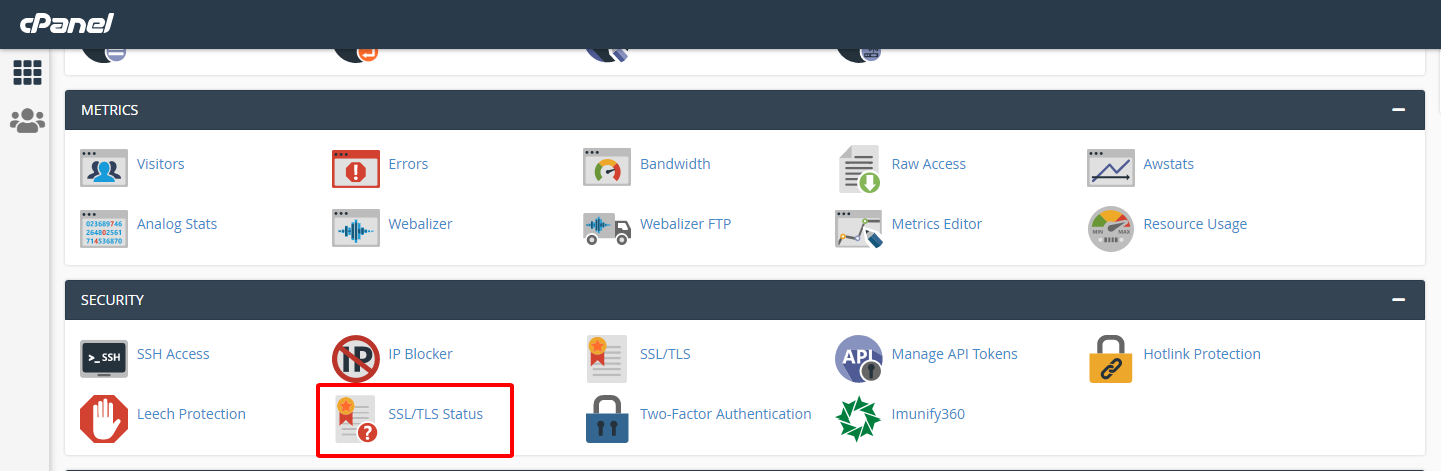Click the SECURITY section header title
The width and height of the screenshot is (1441, 471).
tap(113, 300)
